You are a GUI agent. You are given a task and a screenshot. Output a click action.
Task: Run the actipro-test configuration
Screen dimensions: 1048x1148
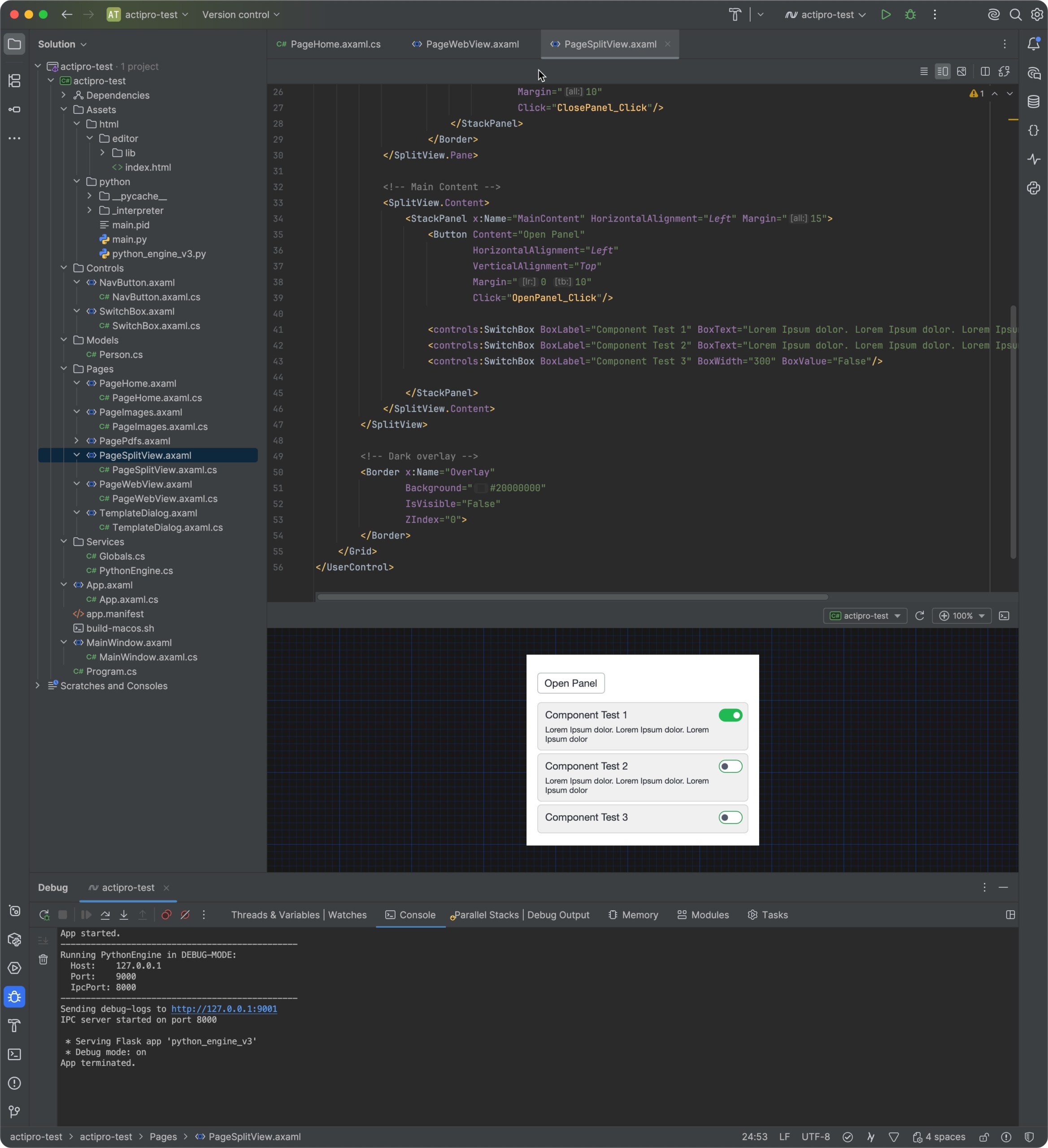coord(886,15)
